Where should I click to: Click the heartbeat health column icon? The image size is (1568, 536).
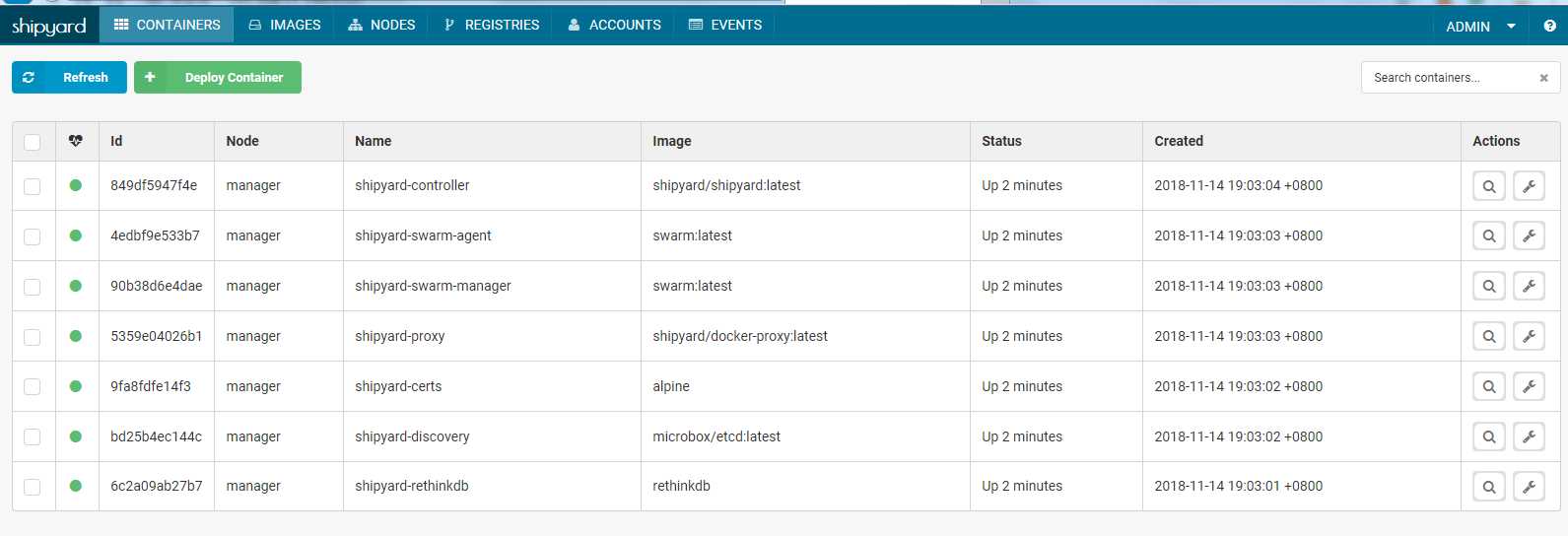[x=76, y=141]
